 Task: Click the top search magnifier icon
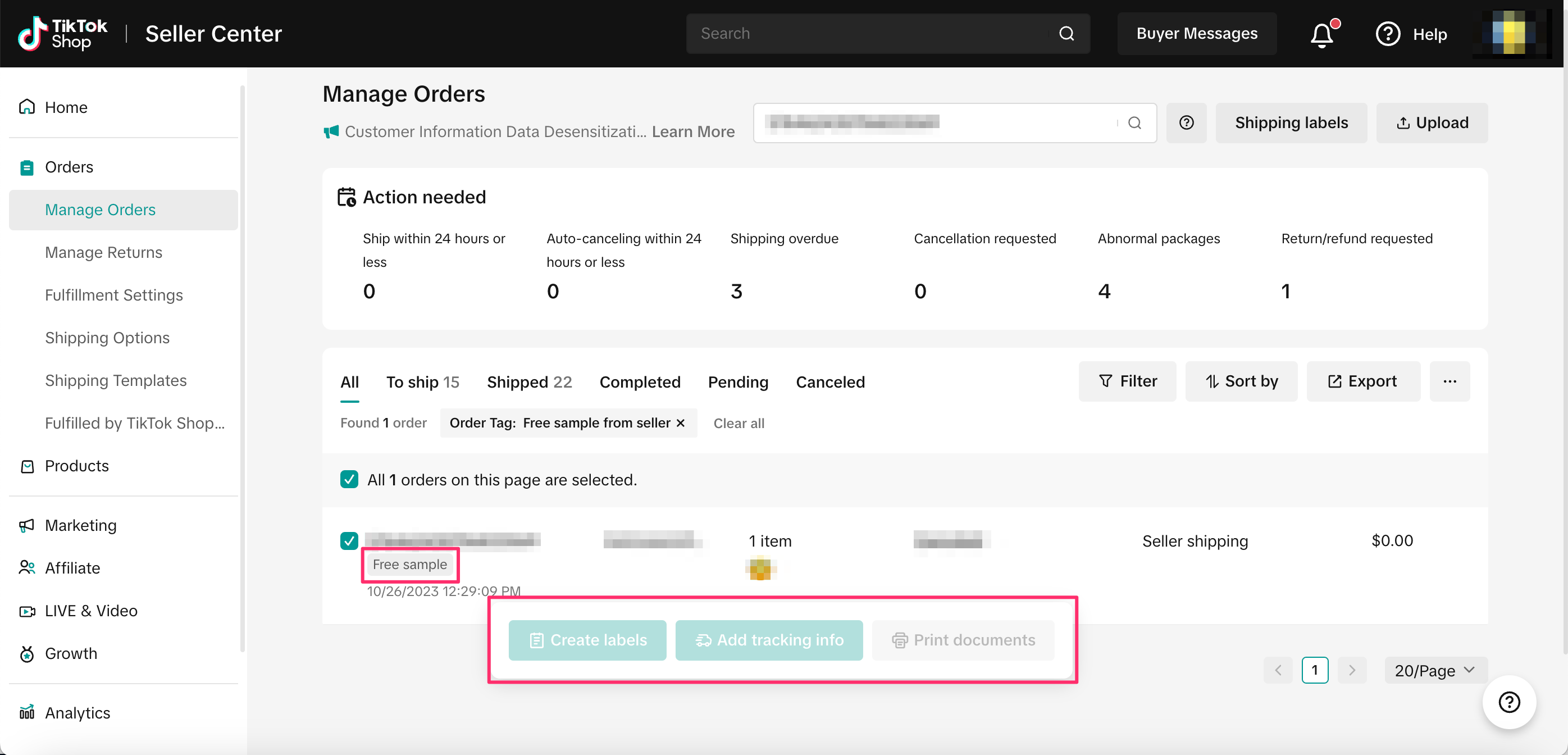1066,34
